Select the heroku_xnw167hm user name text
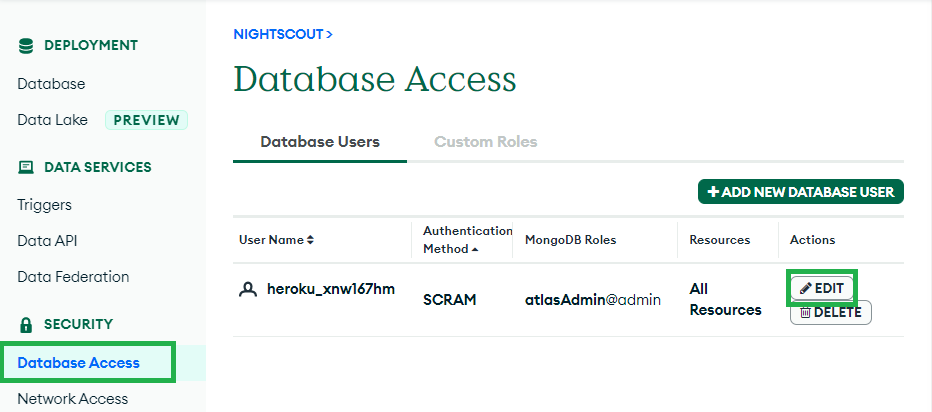Screen dimensions: 932x412 tap(331, 290)
